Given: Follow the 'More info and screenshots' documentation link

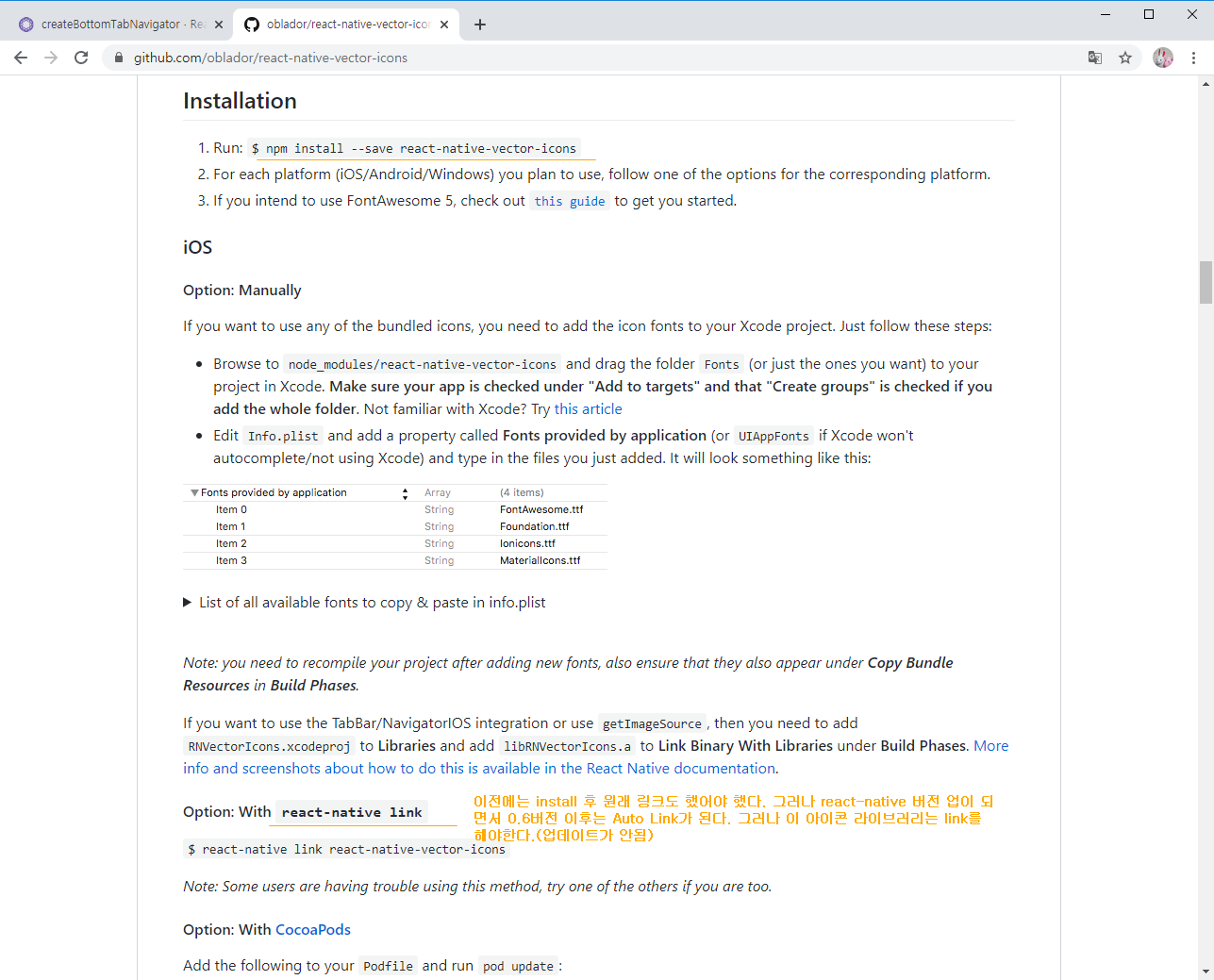Looking at the screenshot, I should pyautogui.click(x=596, y=757).
